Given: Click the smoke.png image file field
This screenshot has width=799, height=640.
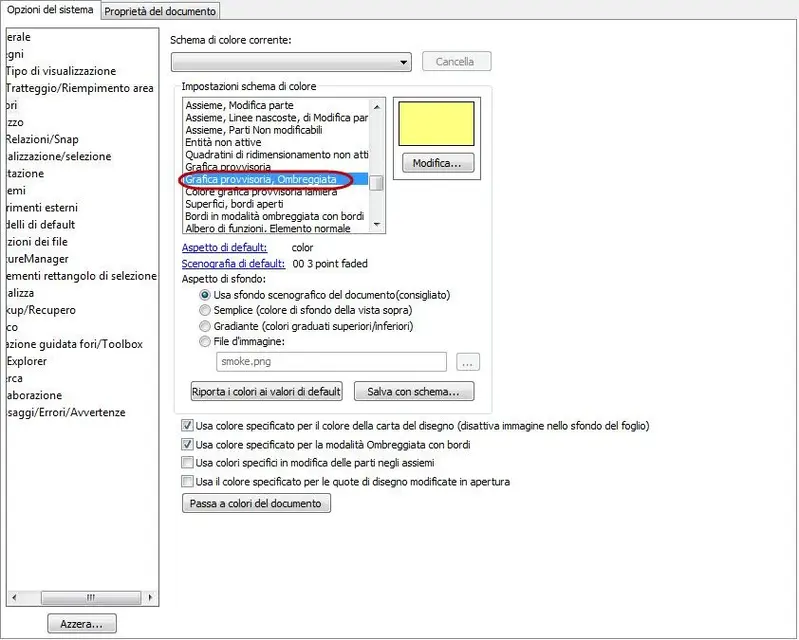Looking at the screenshot, I should pyautogui.click(x=331, y=362).
